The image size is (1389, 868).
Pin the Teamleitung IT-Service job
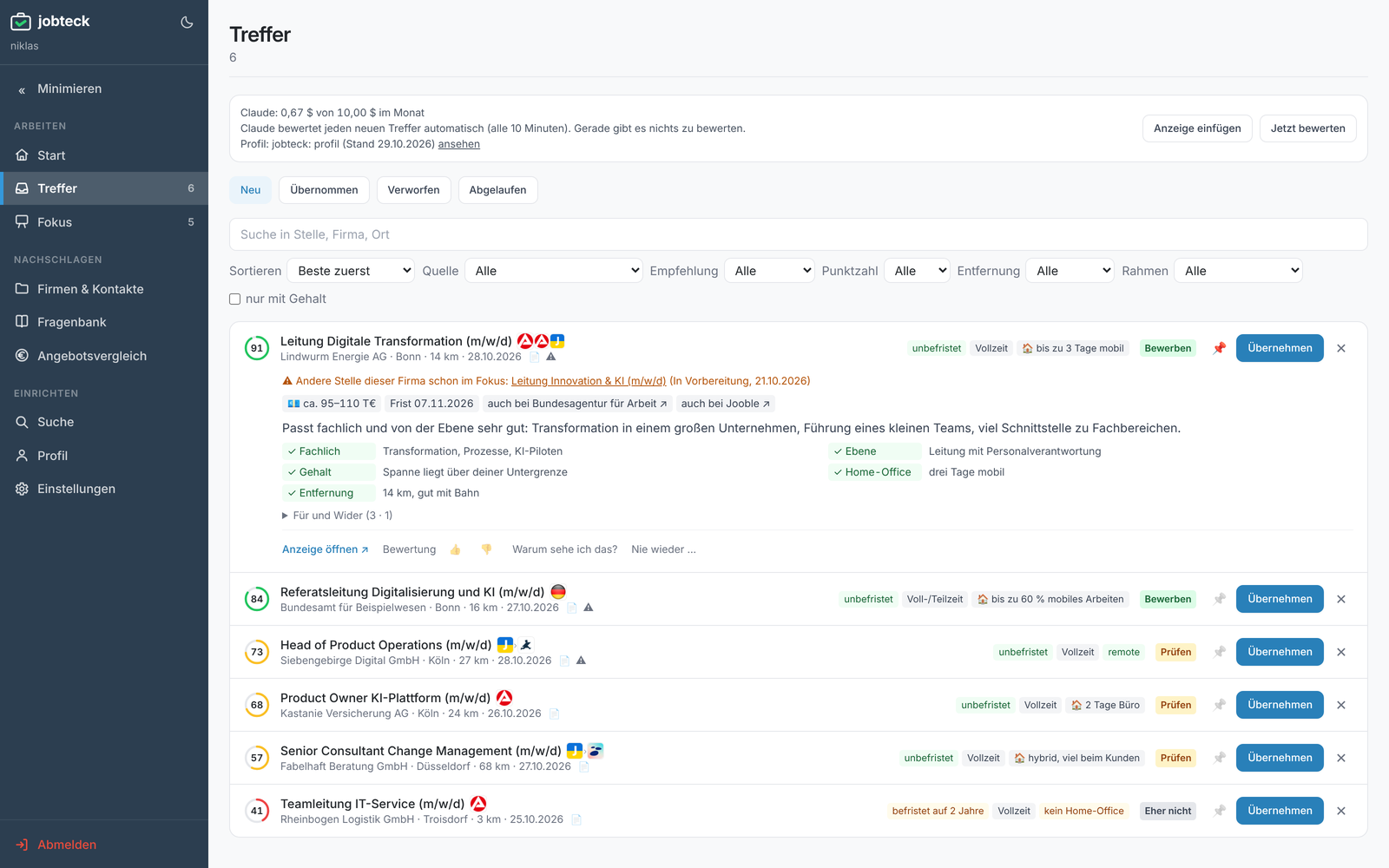coord(1220,811)
